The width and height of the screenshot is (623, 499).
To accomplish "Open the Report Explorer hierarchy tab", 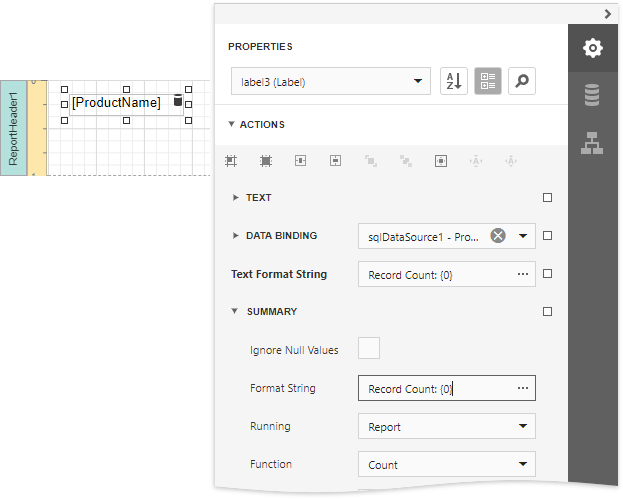I will tap(593, 143).
